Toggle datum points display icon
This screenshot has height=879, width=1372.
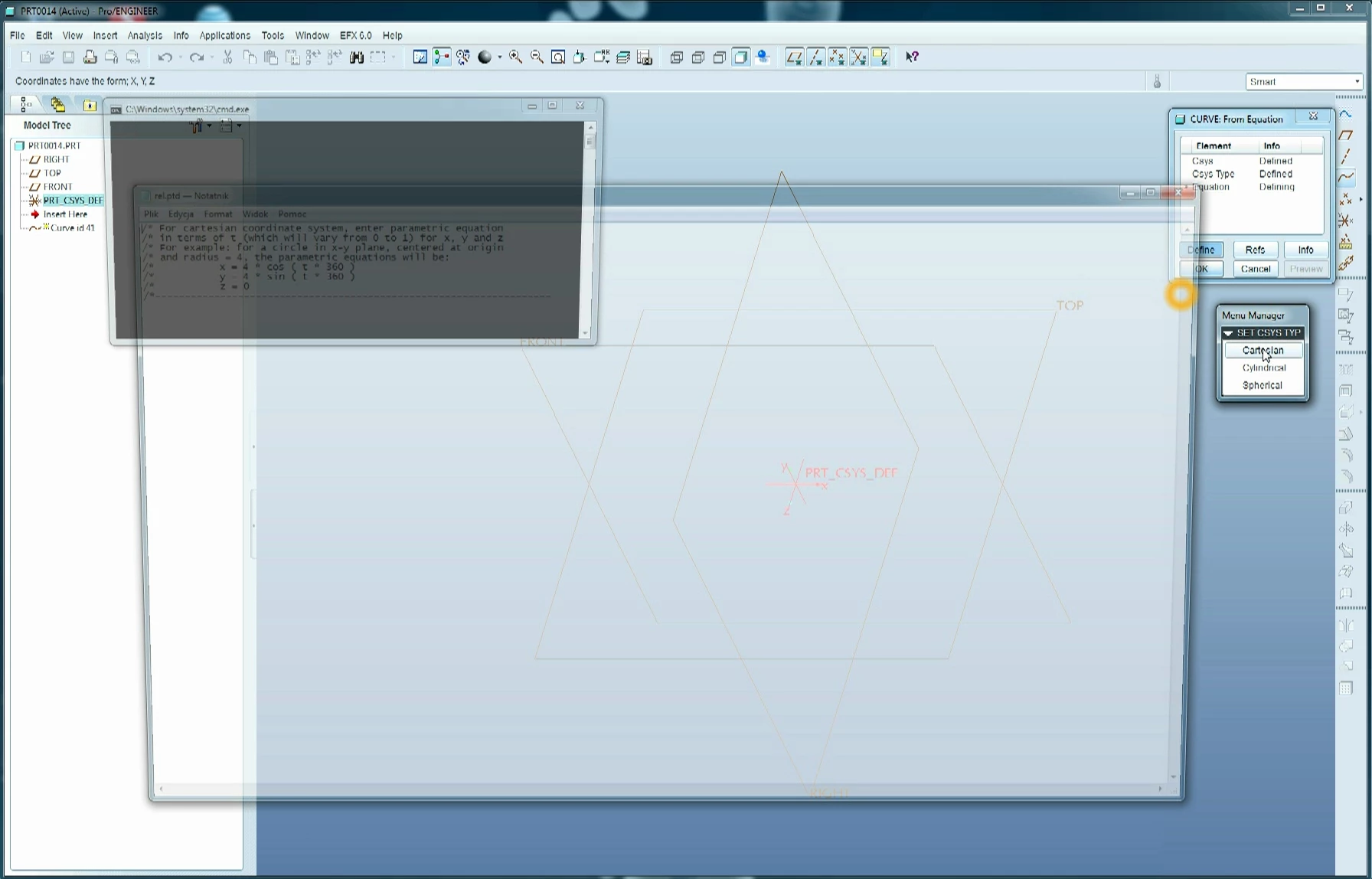(x=837, y=57)
